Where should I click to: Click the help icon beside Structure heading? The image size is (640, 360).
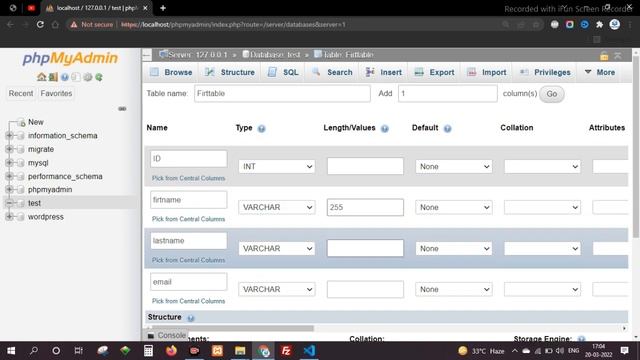191,318
